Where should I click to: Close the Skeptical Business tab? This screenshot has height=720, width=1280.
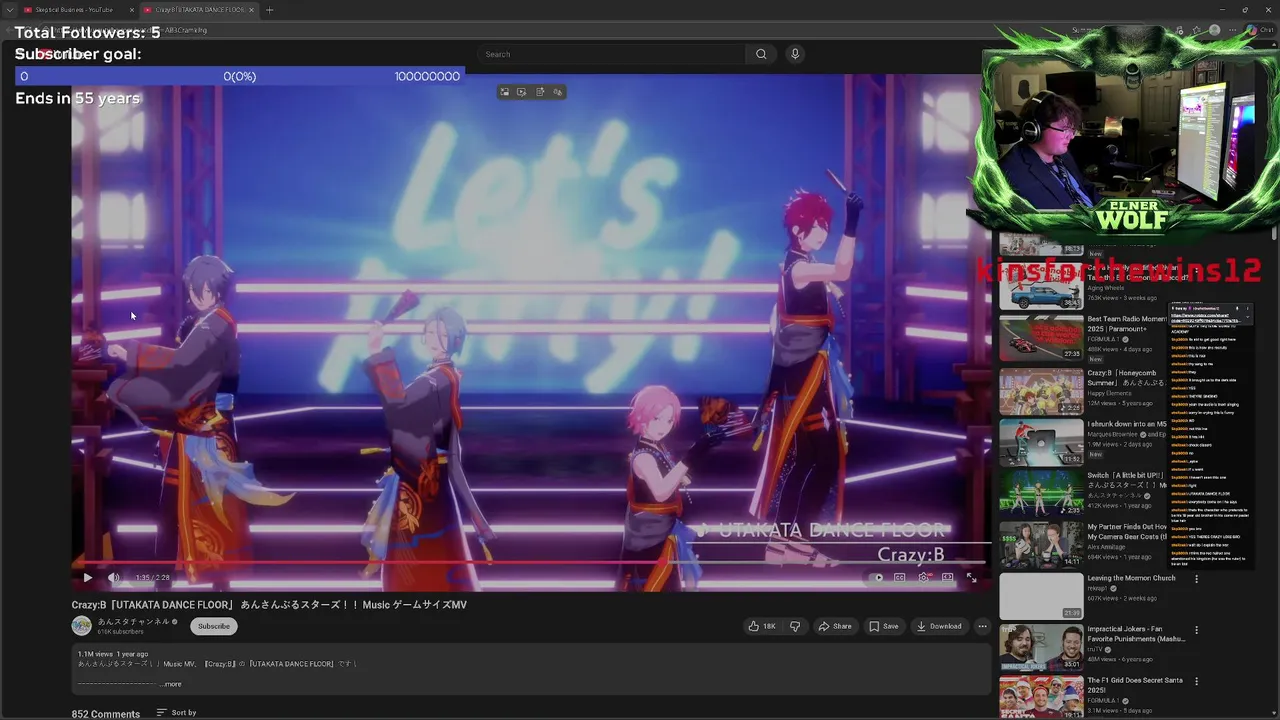click(x=132, y=10)
